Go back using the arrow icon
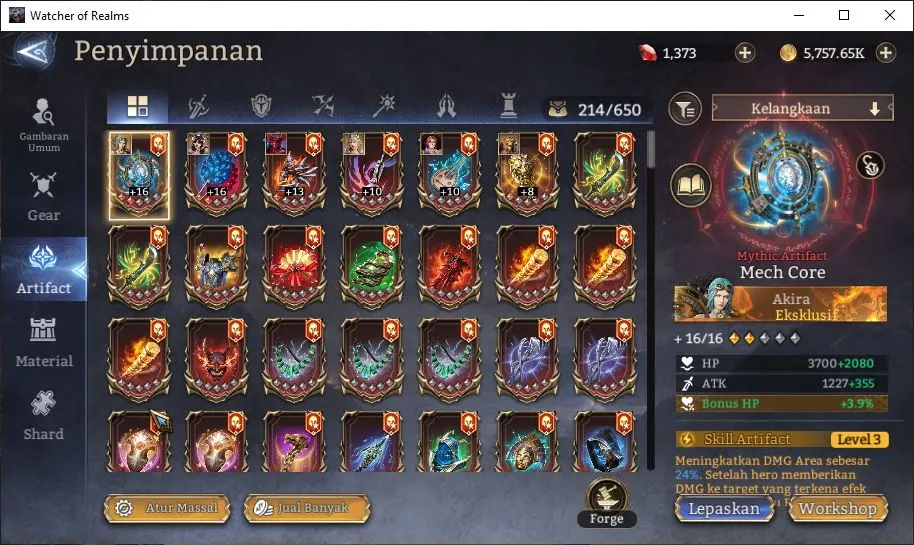 [34, 52]
